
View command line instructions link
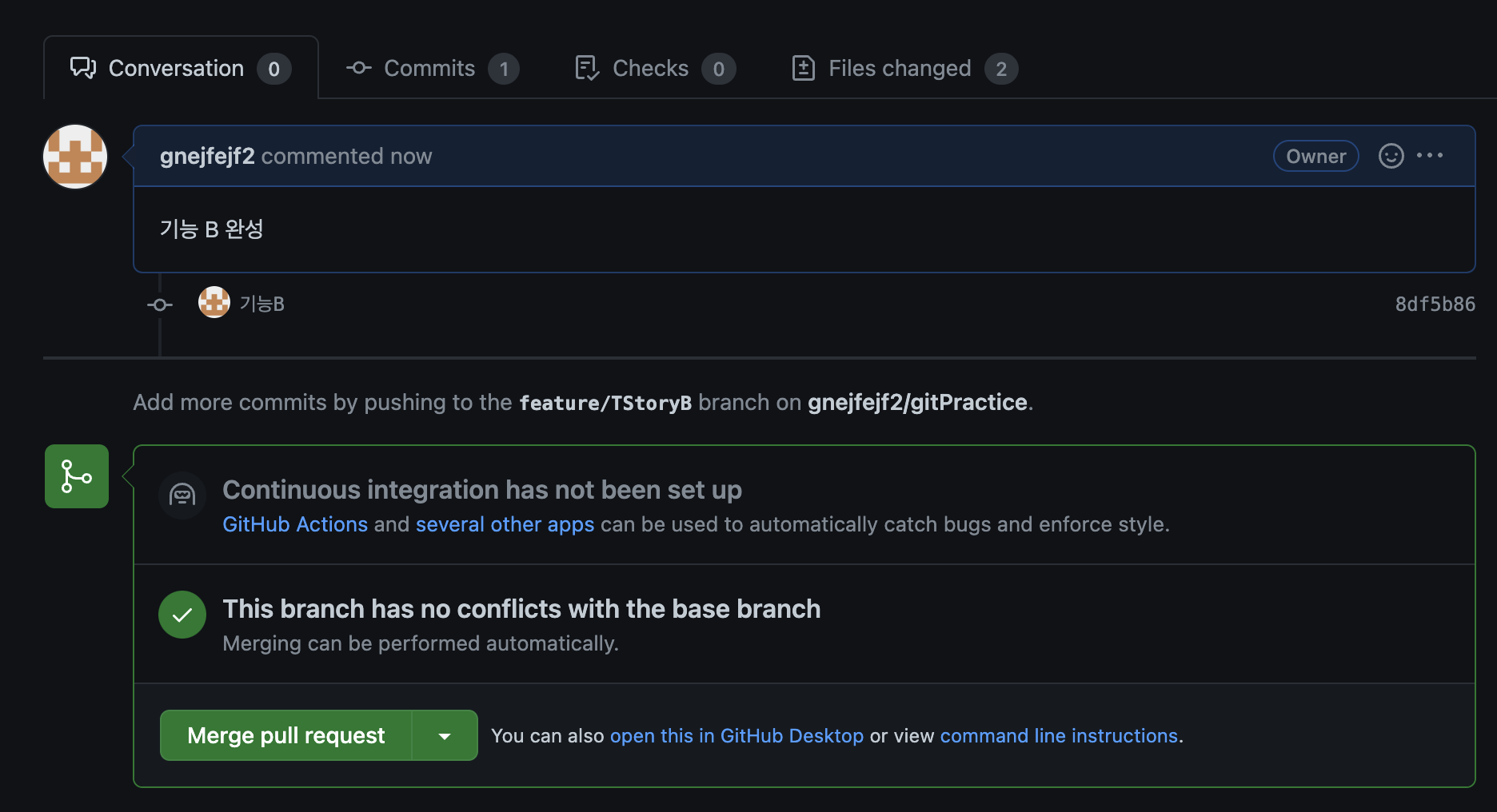pyautogui.click(x=1059, y=735)
